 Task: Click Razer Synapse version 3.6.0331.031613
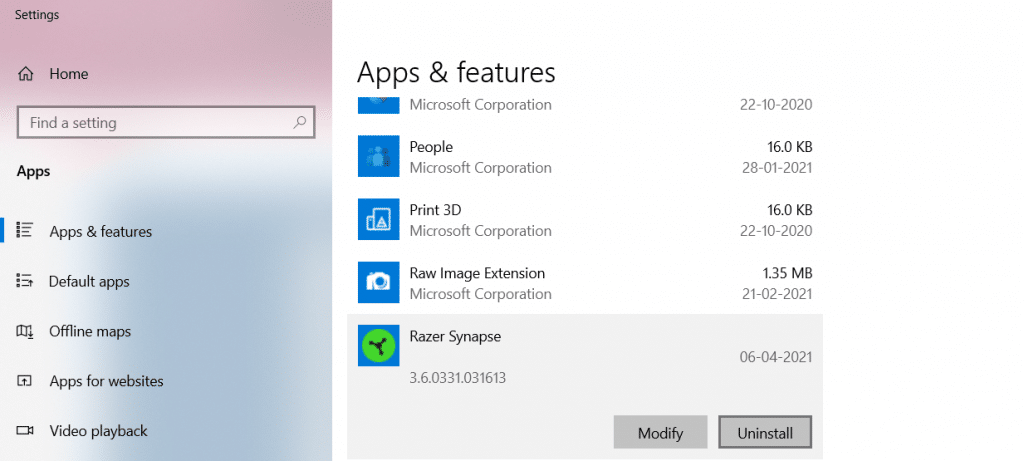click(458, 377)
